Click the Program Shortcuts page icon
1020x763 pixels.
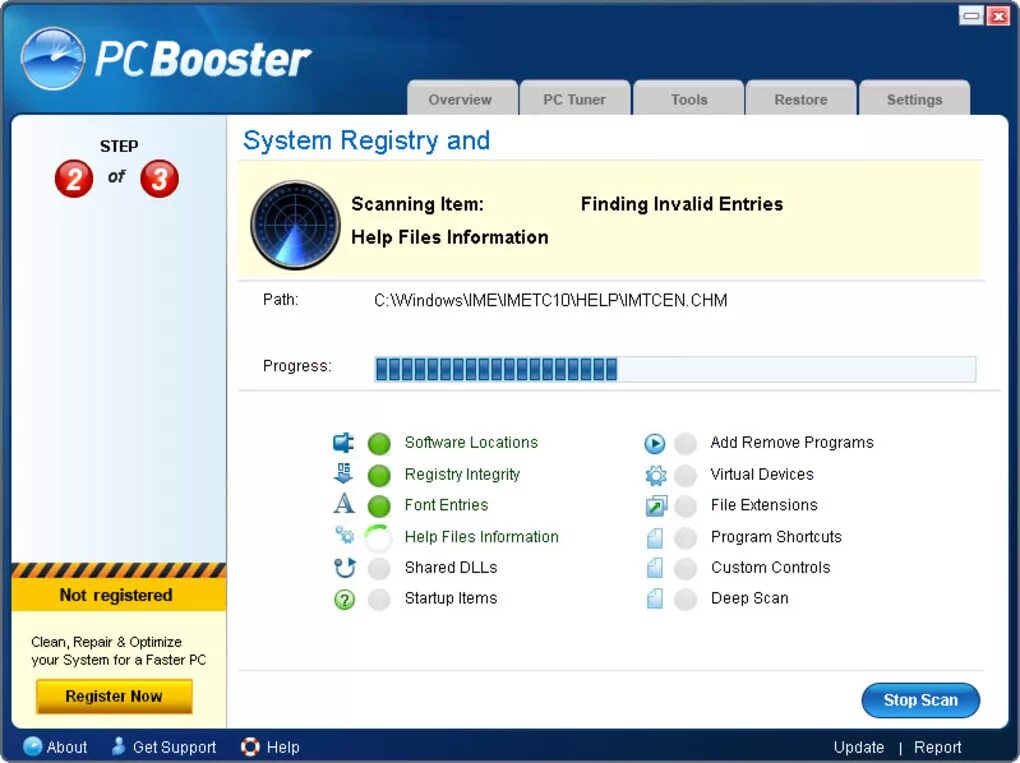pos(655,537)
